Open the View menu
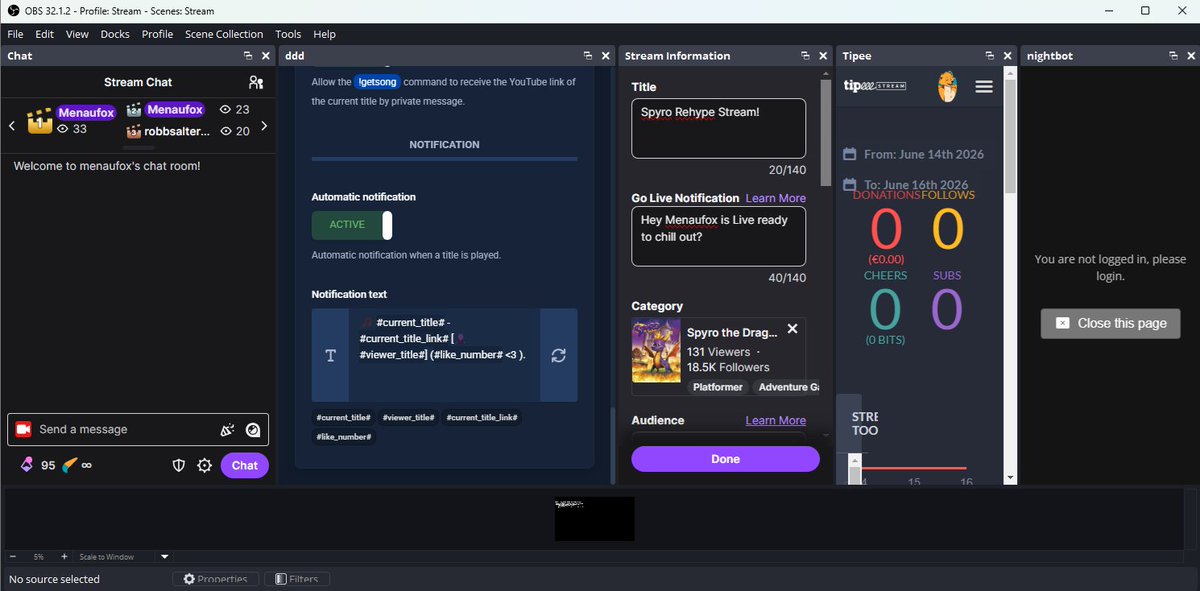 (x=77, y=34)
